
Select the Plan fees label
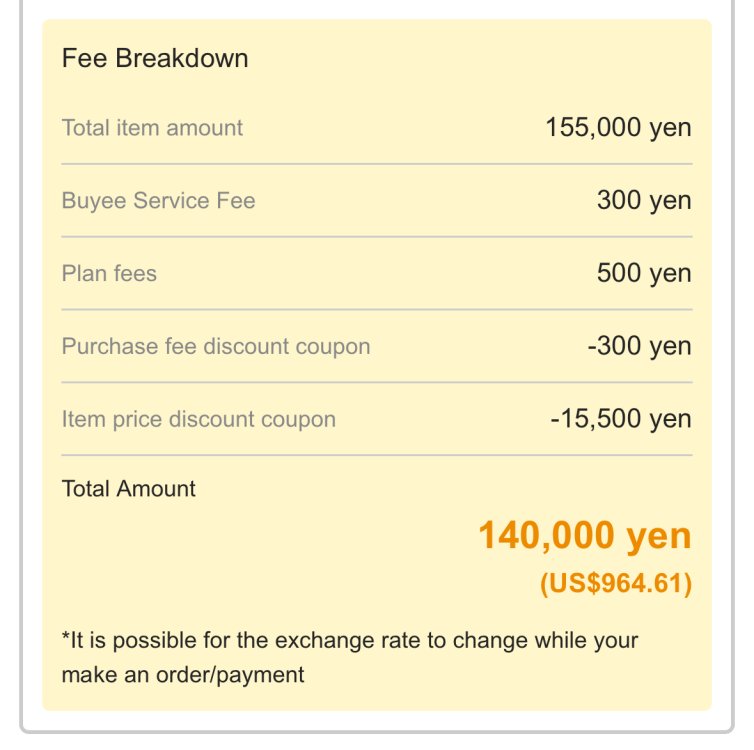[x=109, y=274]
